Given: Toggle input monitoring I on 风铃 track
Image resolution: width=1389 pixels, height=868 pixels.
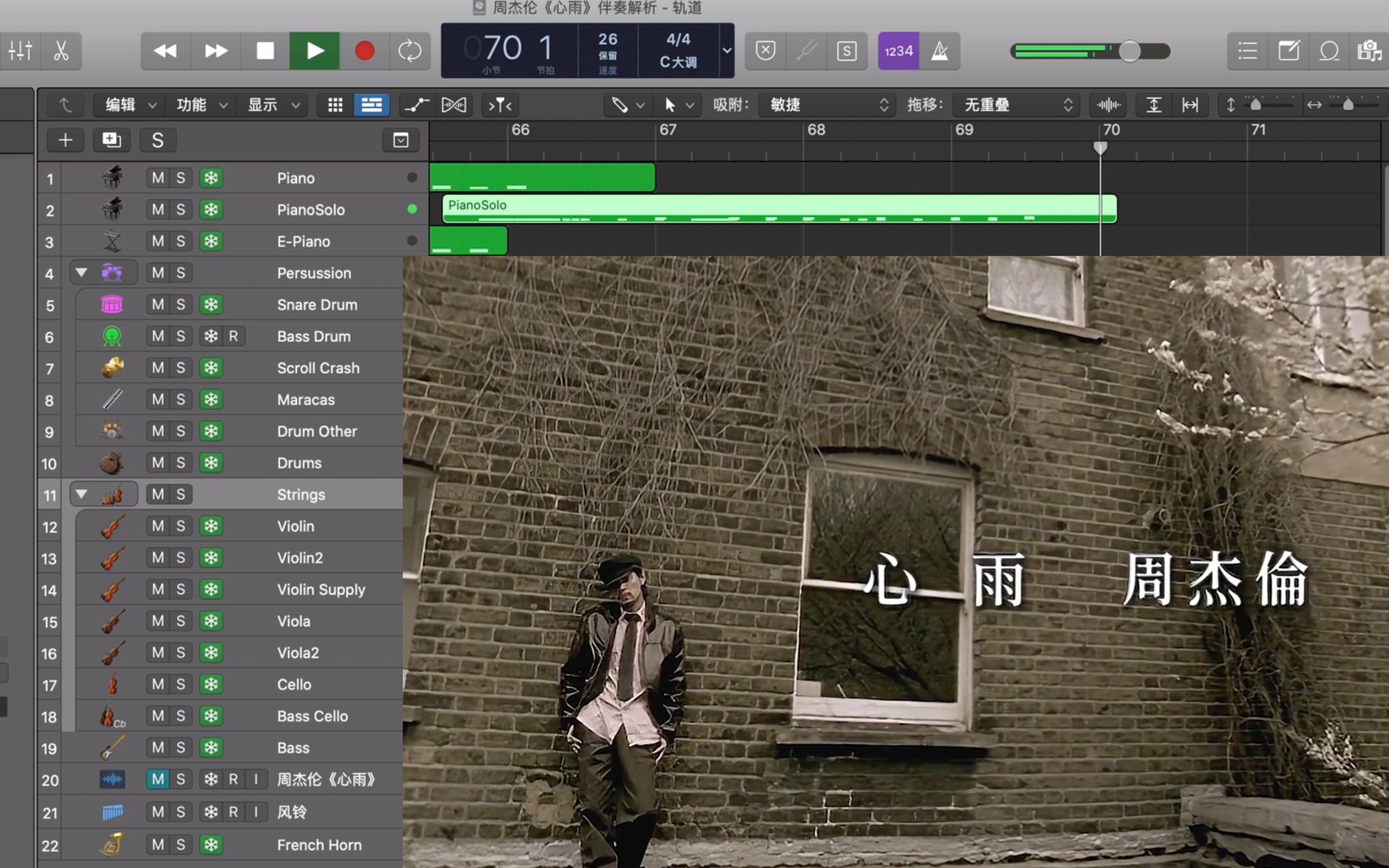Looking at the screenshot, I should tap(256, 812).
